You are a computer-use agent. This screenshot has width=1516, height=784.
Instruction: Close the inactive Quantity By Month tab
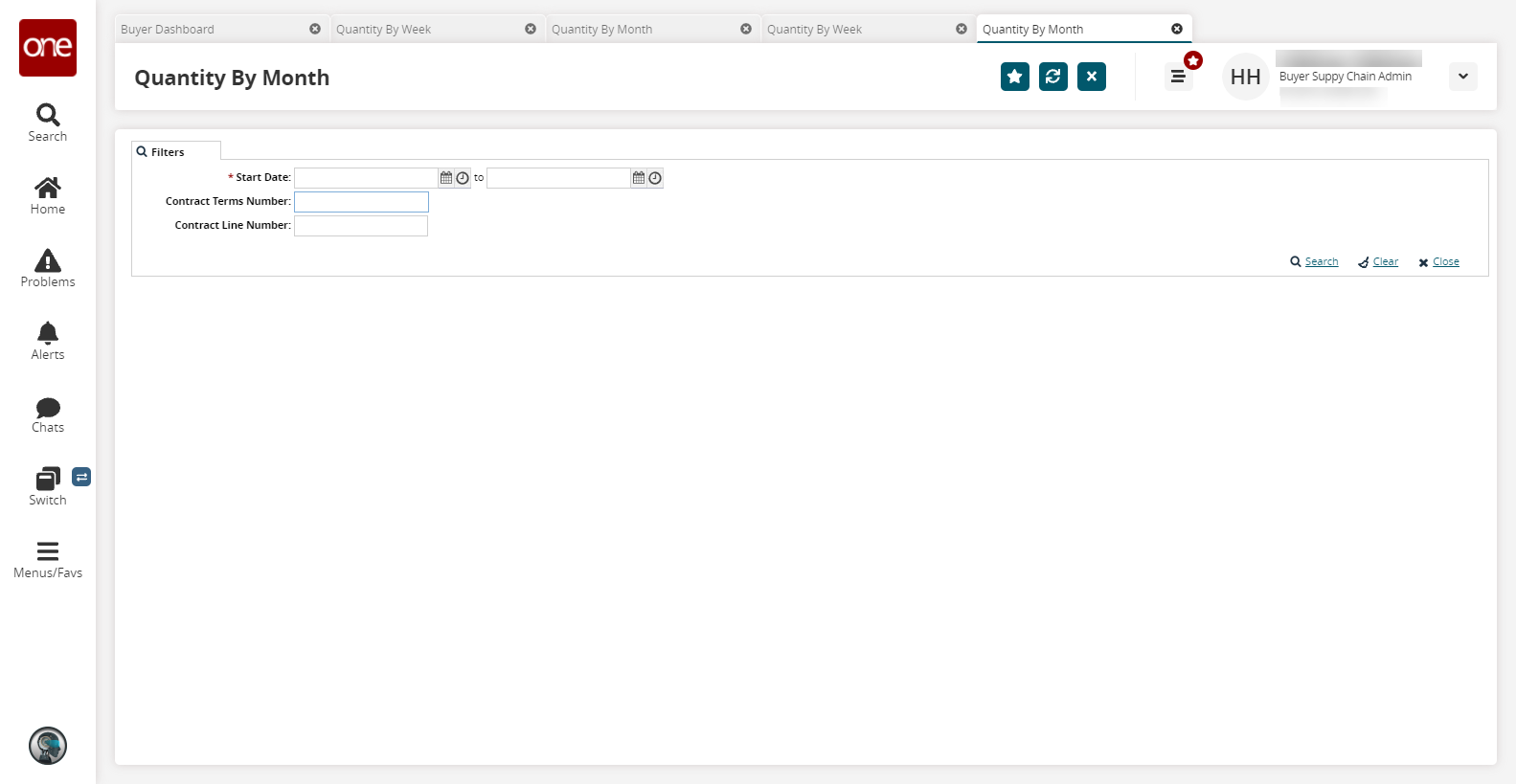(x=746, y=29)
